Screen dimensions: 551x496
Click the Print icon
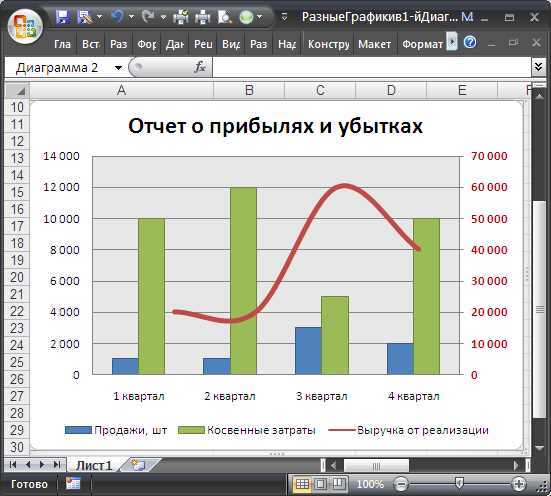click(203, 16)
